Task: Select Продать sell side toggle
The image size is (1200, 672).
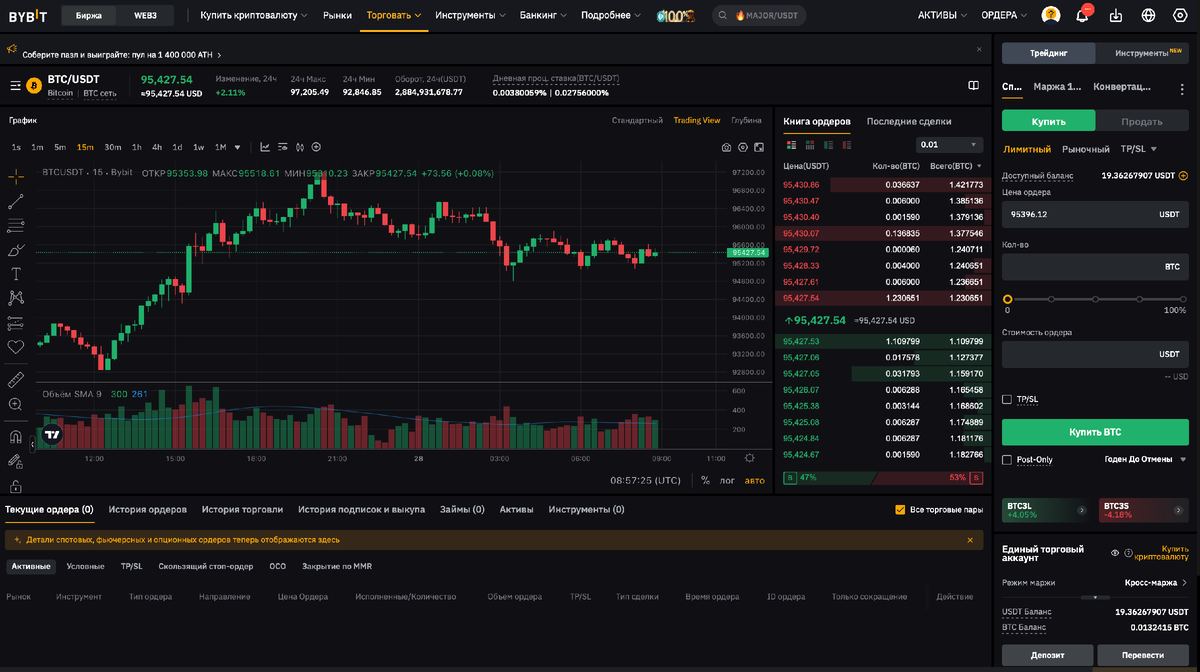Action: (1142, 121)
